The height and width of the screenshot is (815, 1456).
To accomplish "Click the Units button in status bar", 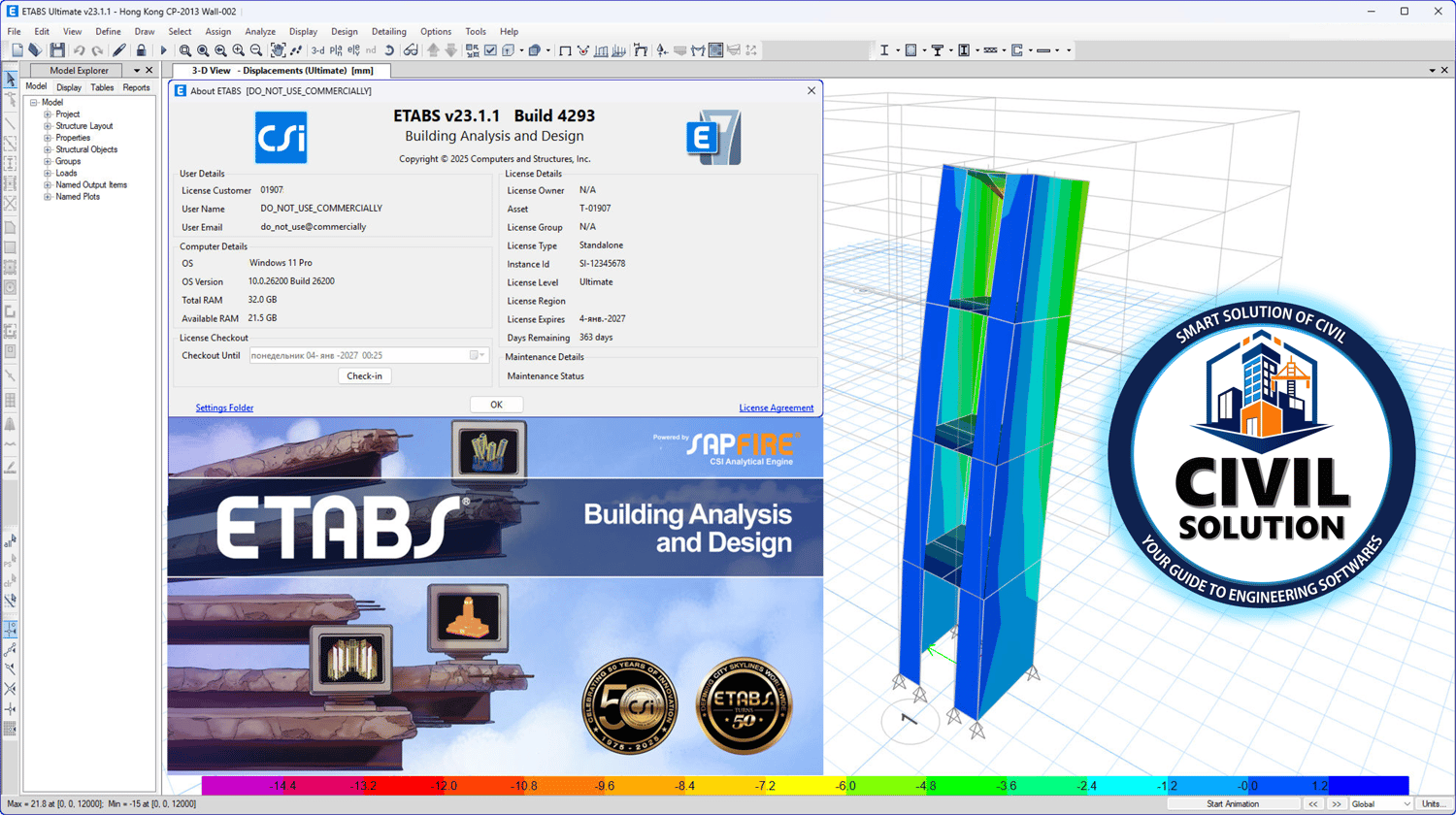I will pos(1433,804).
